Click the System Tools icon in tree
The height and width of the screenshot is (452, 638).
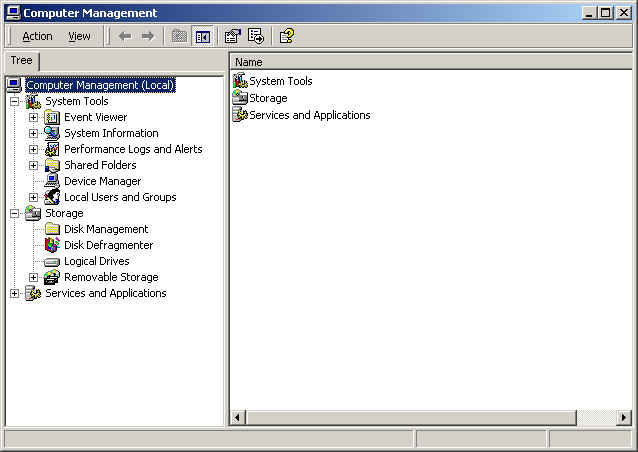click(x=33, y=101)
